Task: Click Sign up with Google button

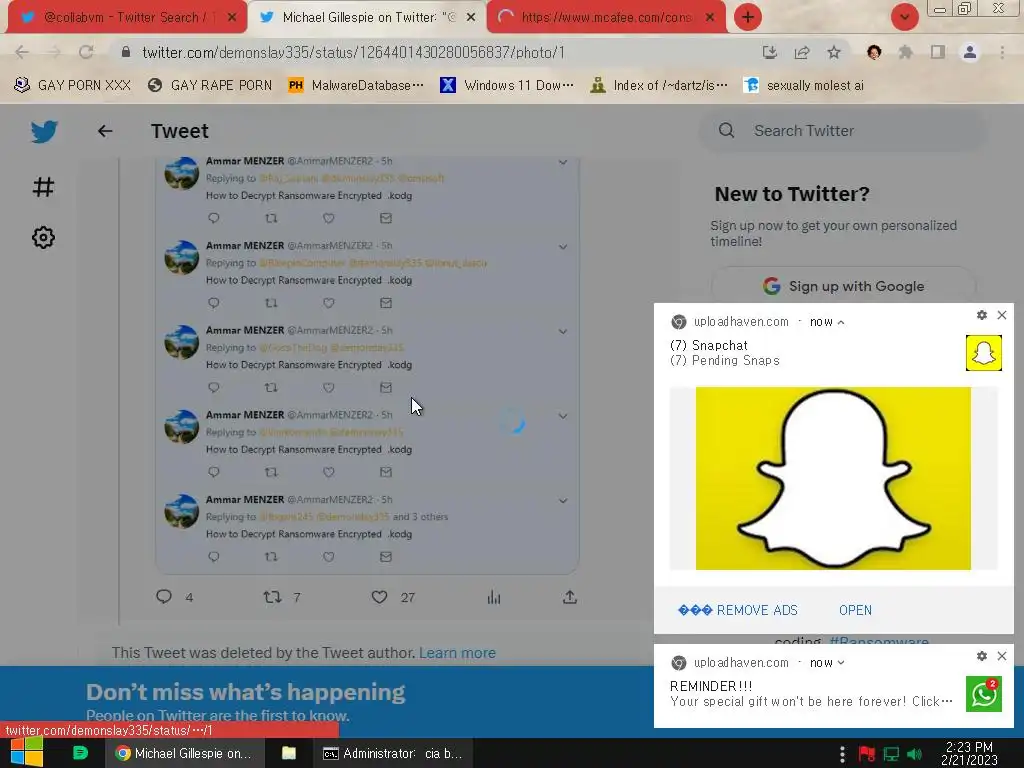Action: click(x=843, y=286)
